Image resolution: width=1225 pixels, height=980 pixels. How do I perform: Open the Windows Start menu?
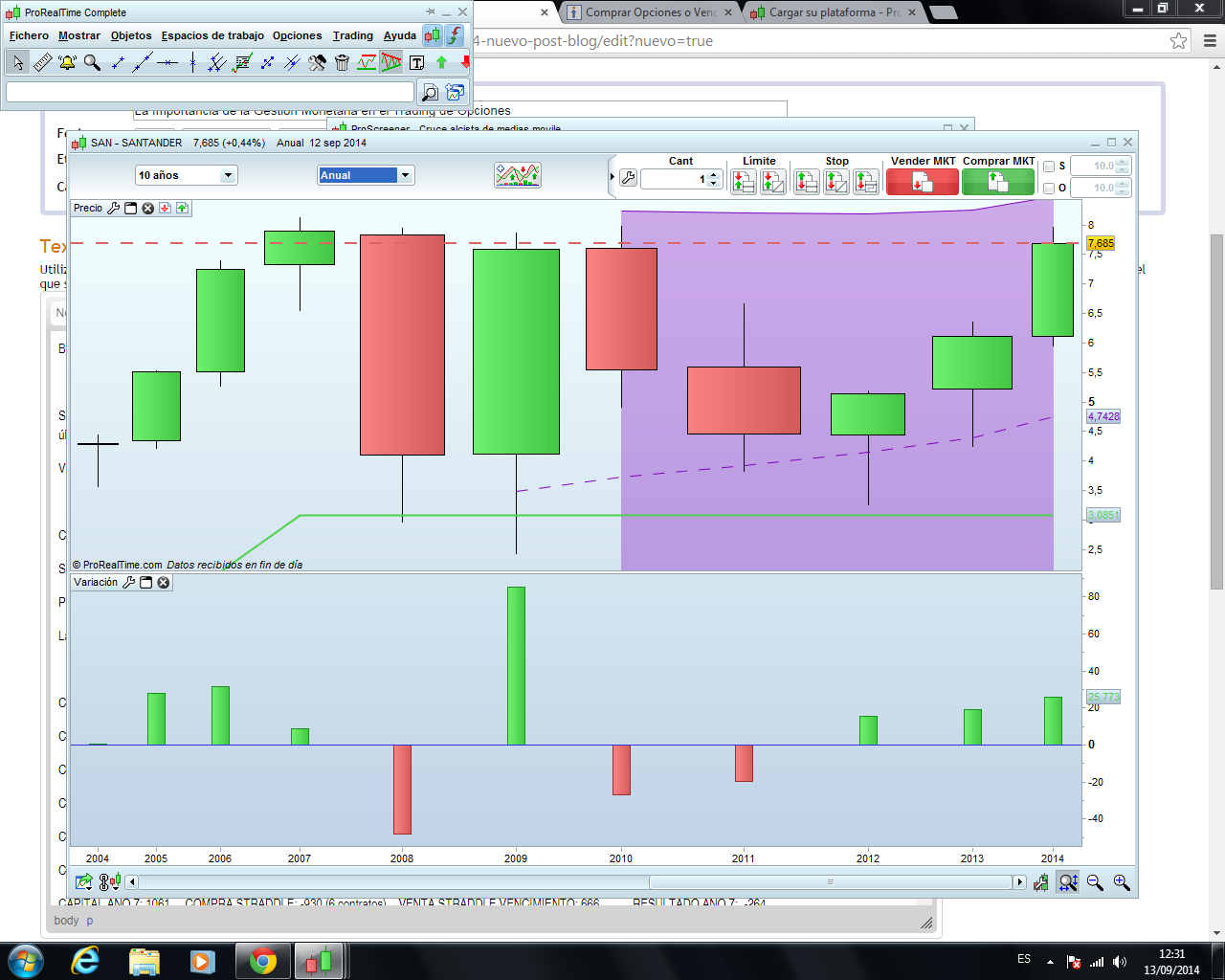tap(26, 961)
